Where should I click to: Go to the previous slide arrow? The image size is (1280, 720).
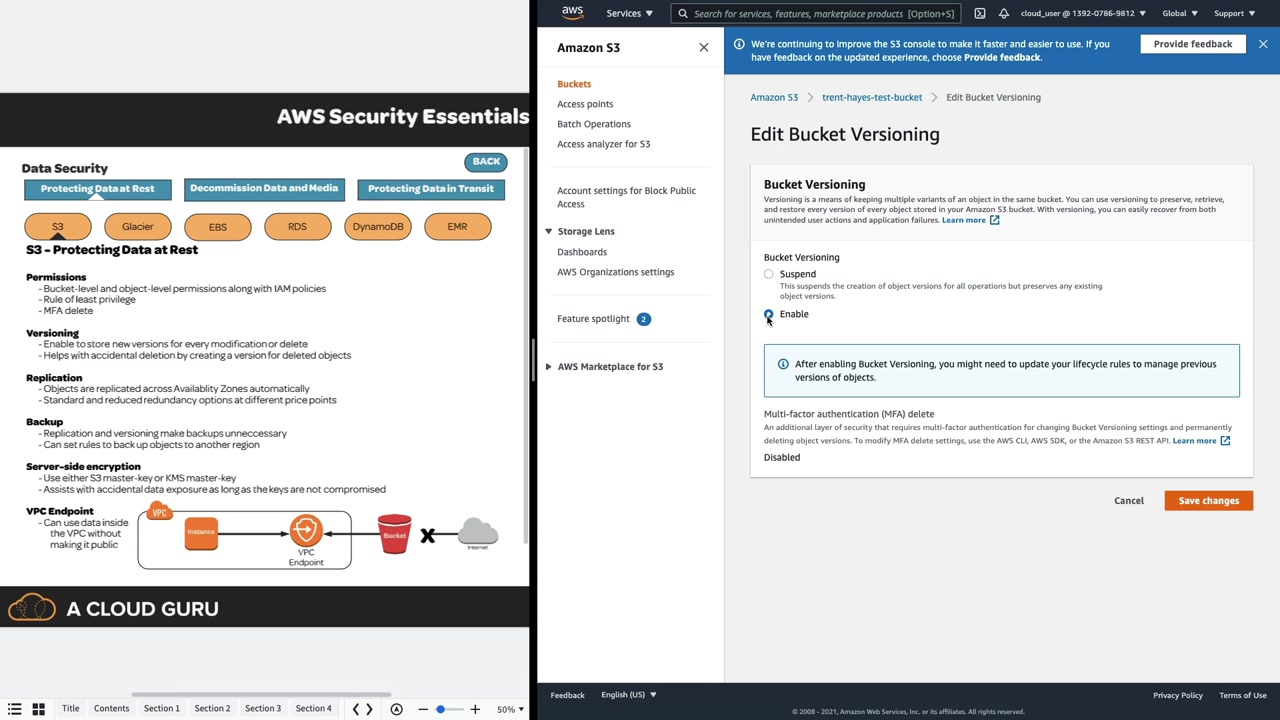pos(355,709)
